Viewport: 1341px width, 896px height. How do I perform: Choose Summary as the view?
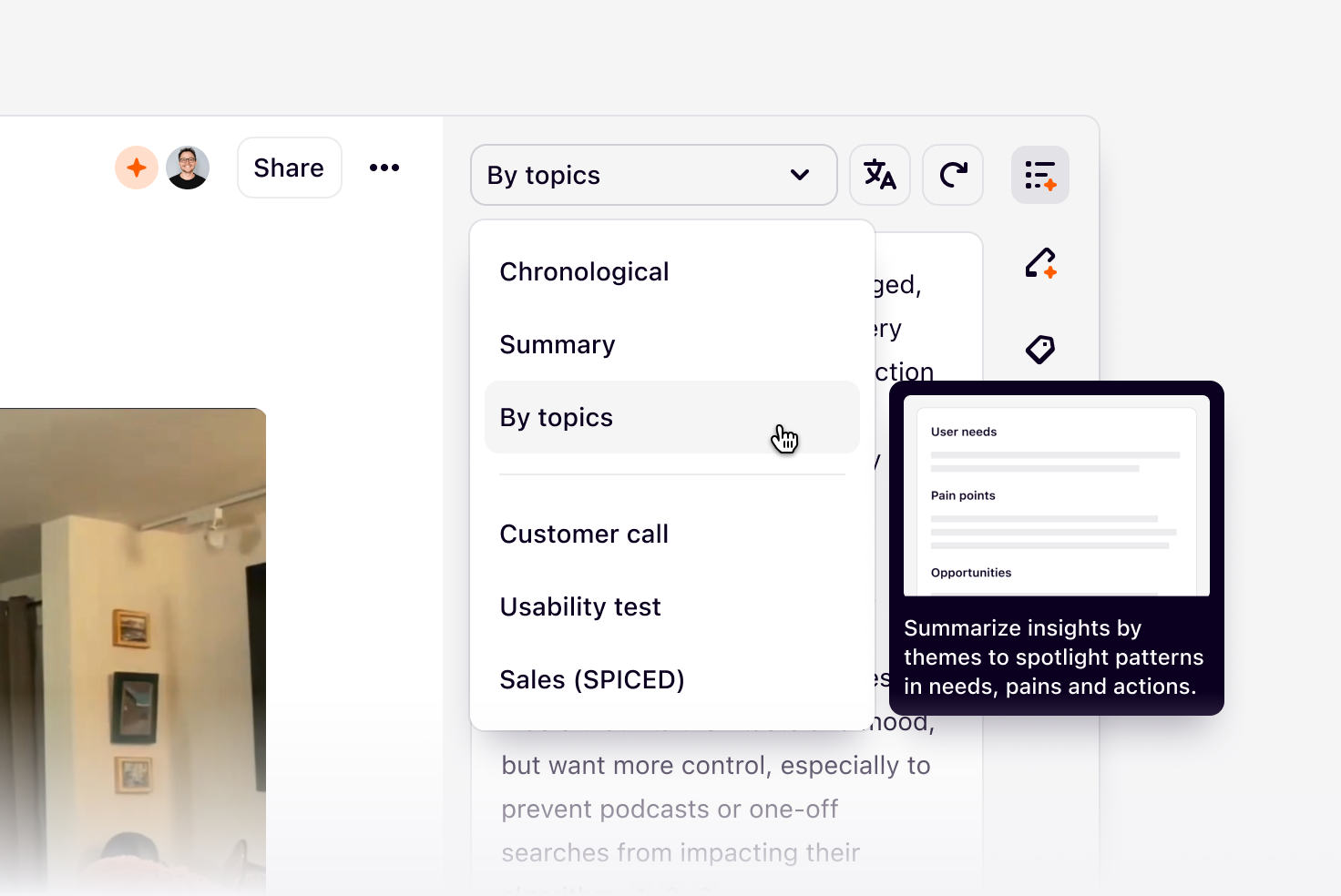point(557,344)
